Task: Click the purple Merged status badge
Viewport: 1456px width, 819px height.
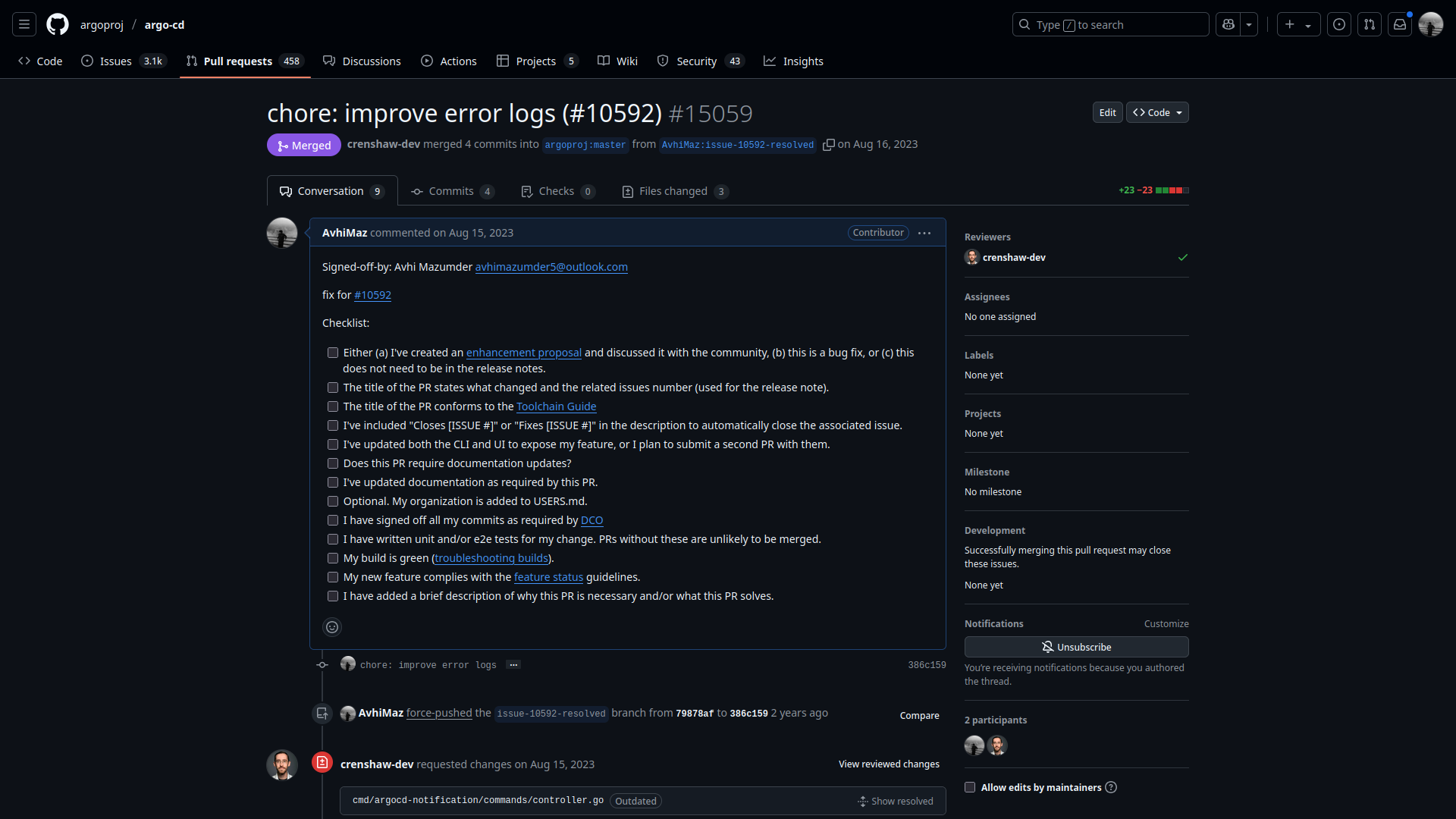Action: [x=304, y=145]
